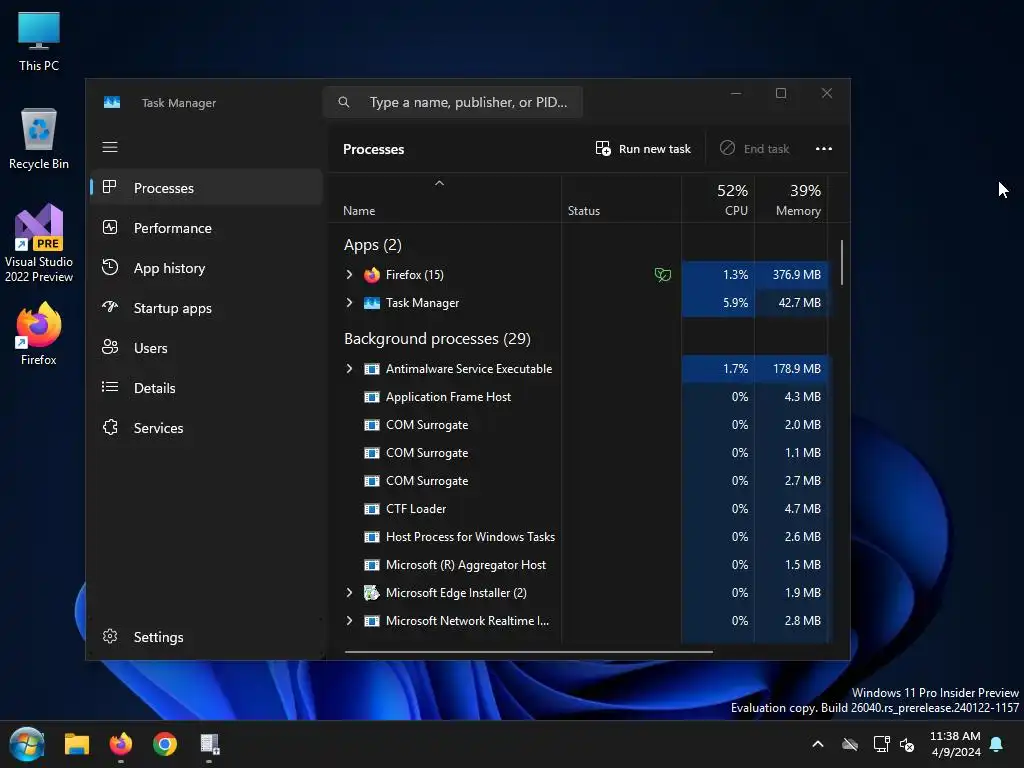The width and height of the screenshot is (1024, 768).
Task: Click the Task Manager title bar icon
Action: pos(112,103)
